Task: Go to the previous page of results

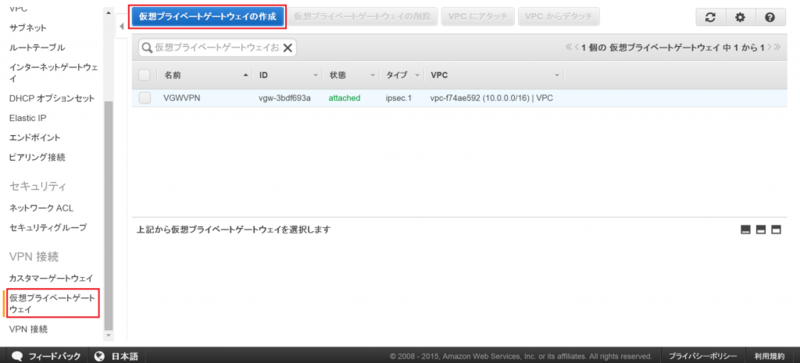Action: (577, 47)
